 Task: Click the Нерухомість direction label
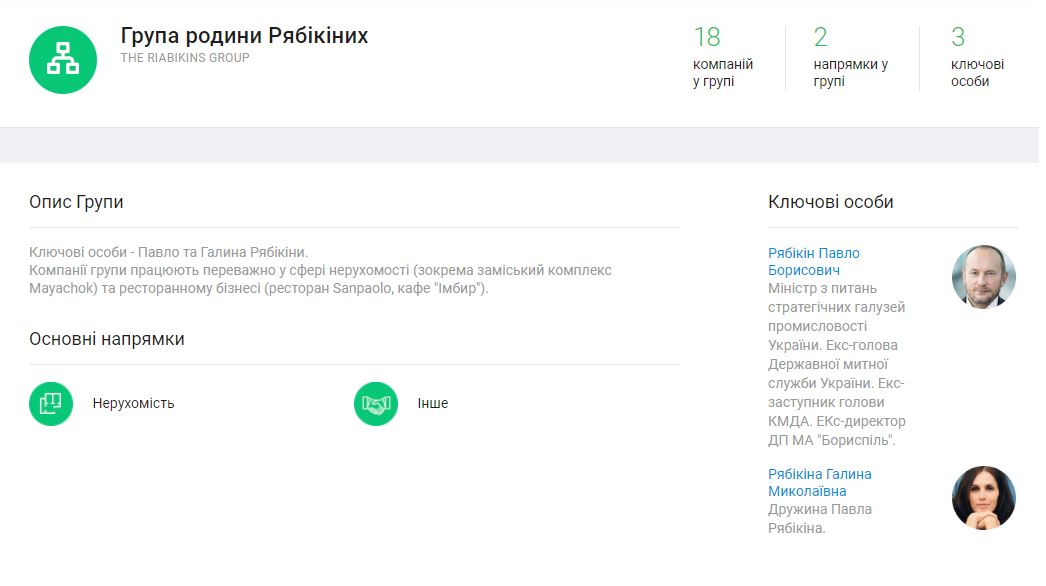(x=133, y=404)
